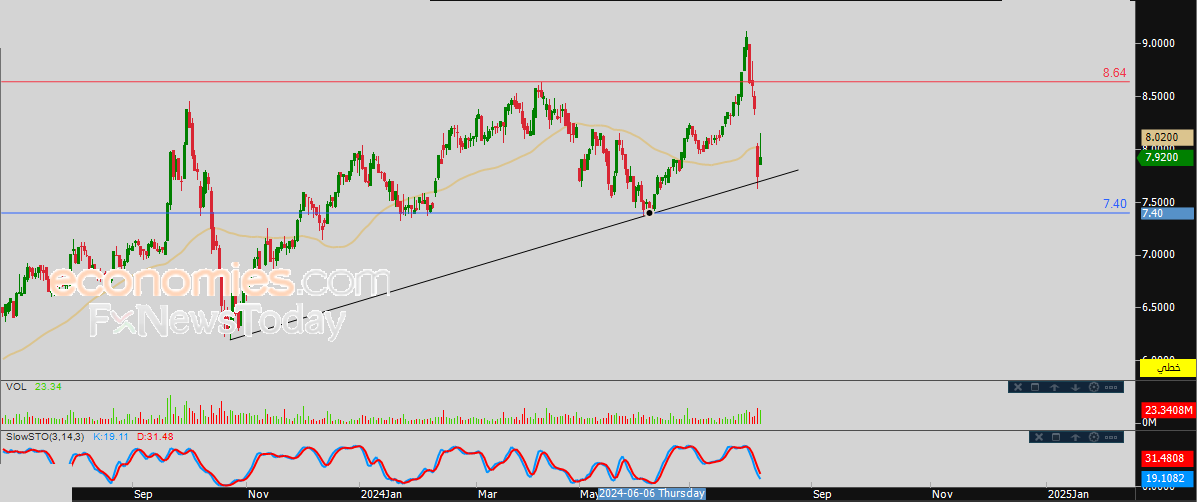
Task: Click the 8.0200 price tag on axis
Action: point(1166,137)
